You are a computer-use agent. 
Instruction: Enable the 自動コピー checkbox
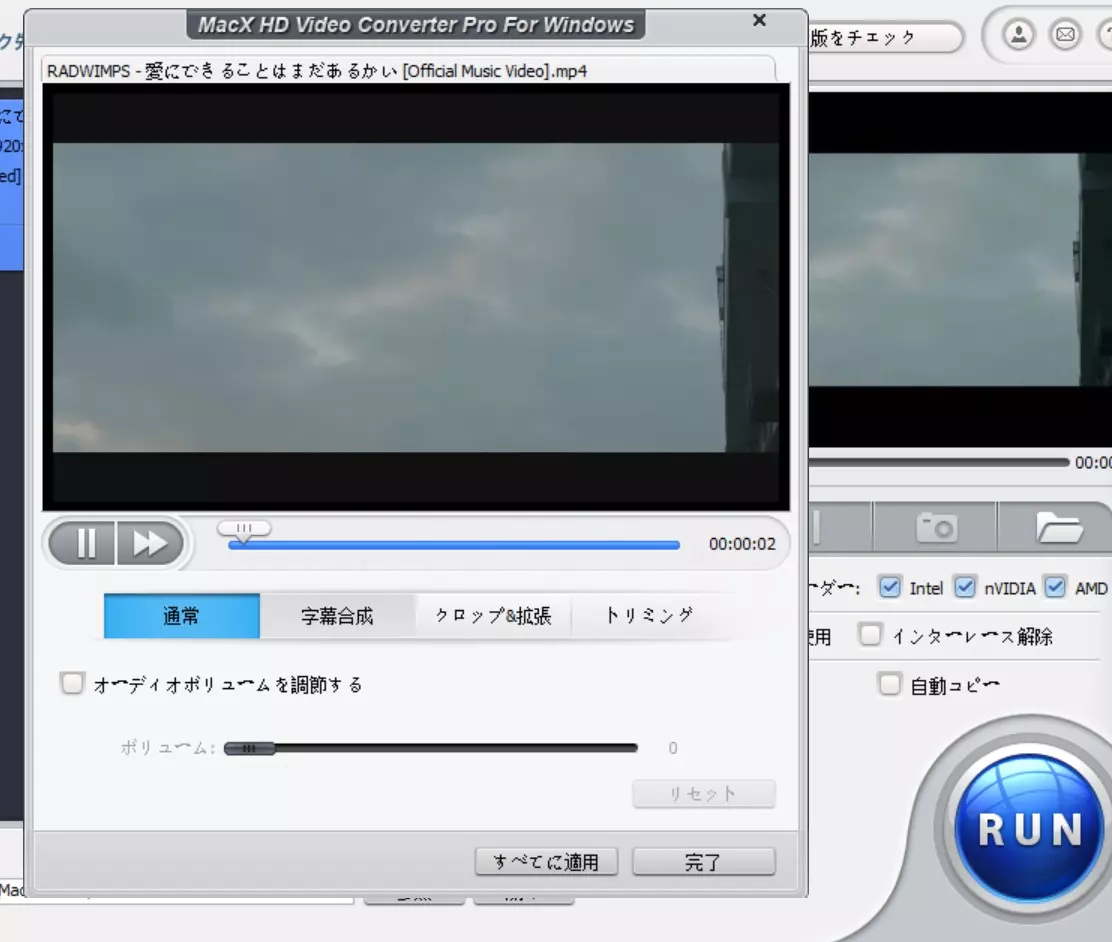pos(889,685)
